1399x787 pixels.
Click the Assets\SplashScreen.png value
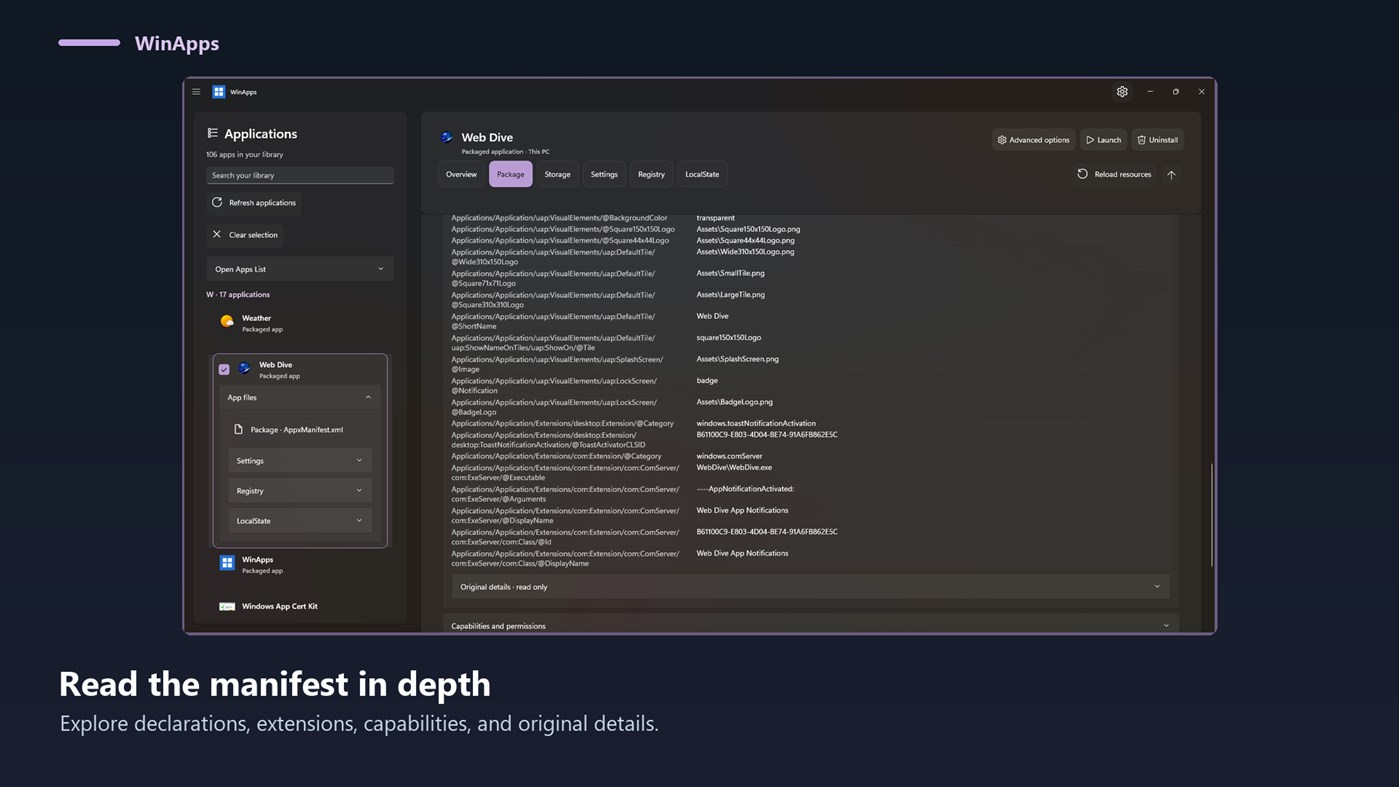coord(737,359)
